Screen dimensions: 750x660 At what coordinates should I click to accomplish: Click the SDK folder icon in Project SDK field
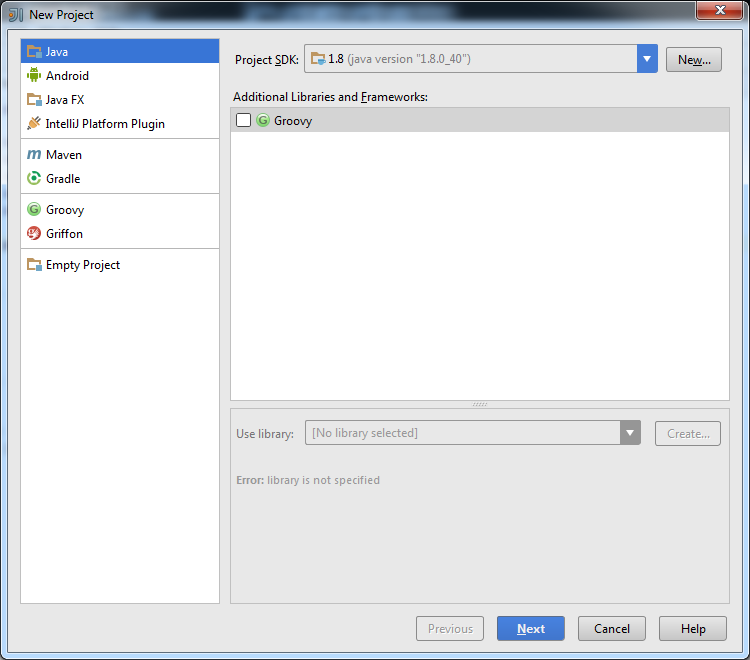318,59
